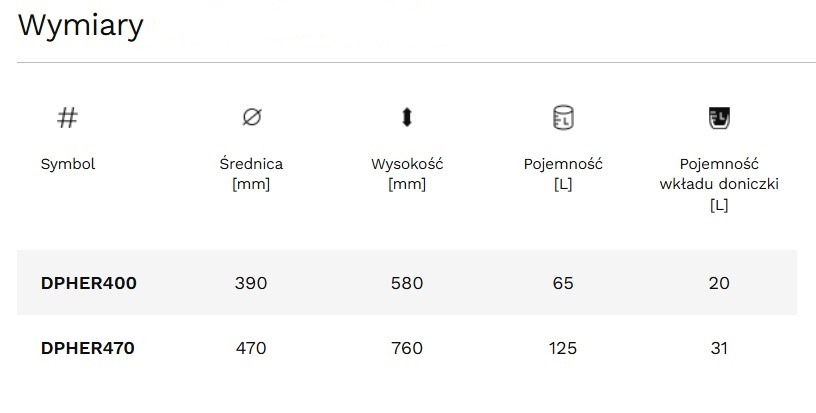
Task: Click the Pojemność [L] column header
Action: [x=563, y=174]
